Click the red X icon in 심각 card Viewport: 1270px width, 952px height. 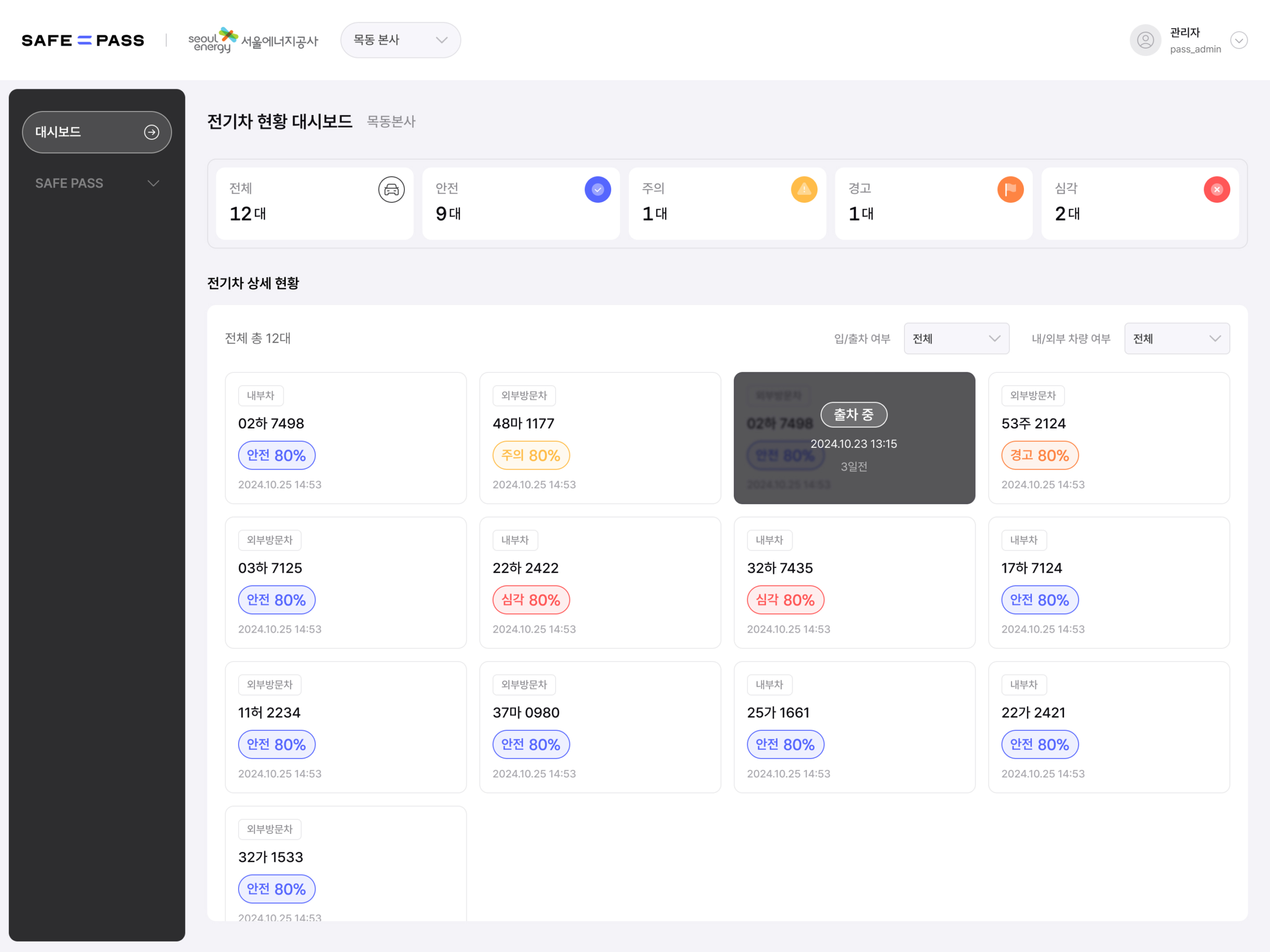1216,189
